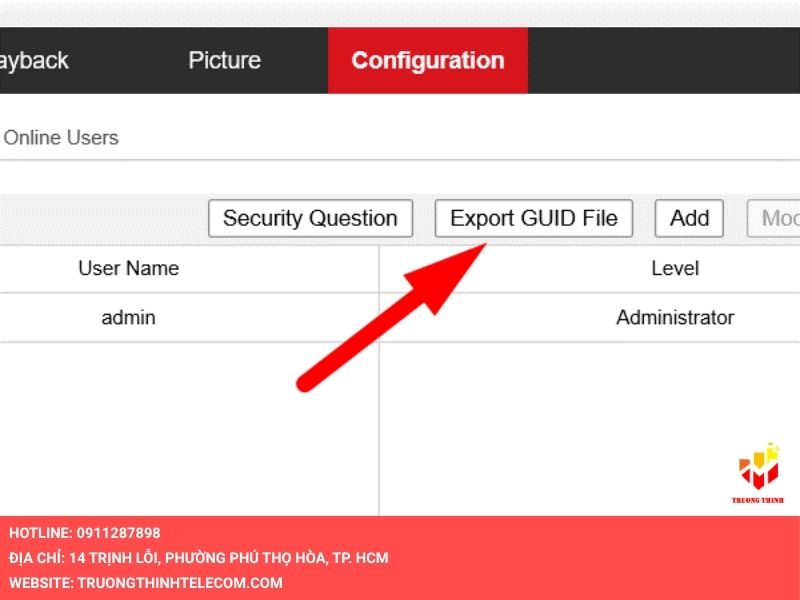Click empty user list area below admin
Image resolution: width=800 pixels, height=600 pixels.
click(x=189, y=429)
